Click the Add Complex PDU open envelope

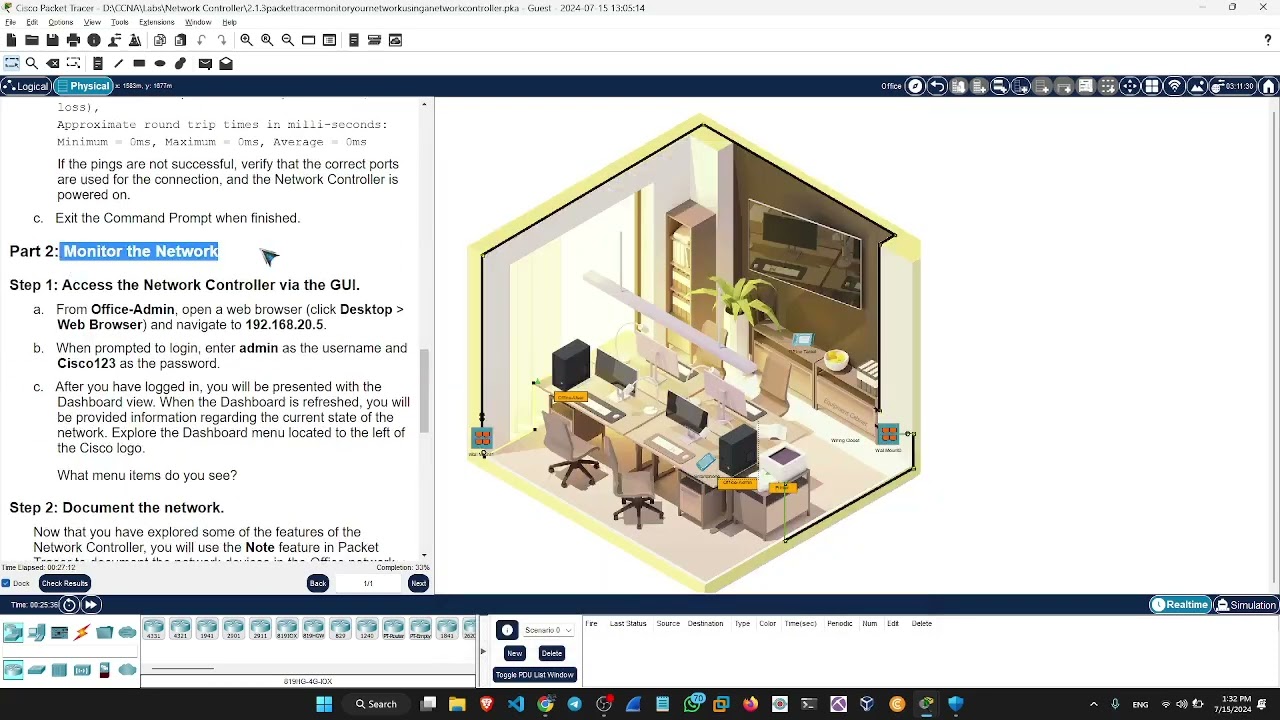point(226,63)
